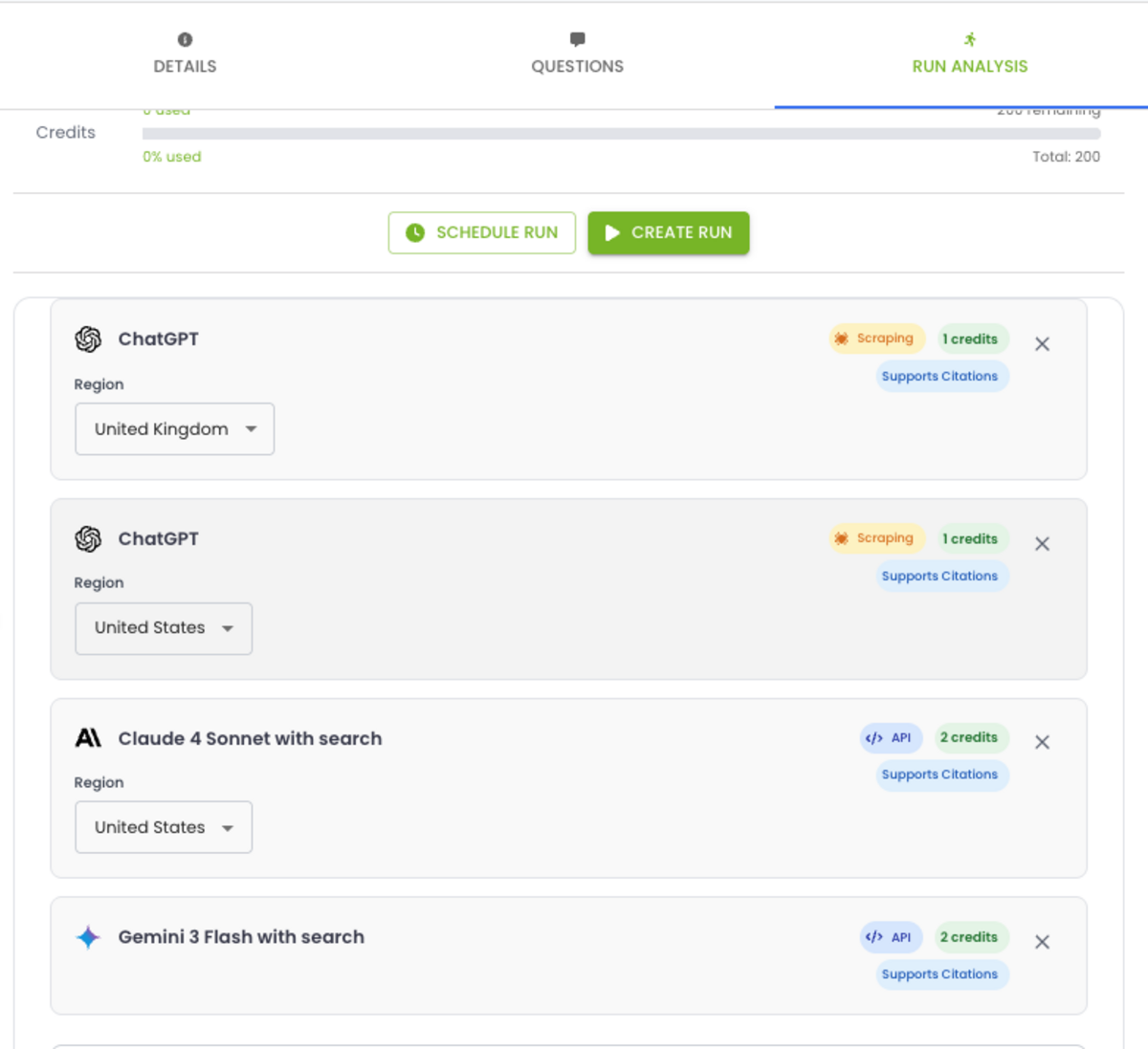
Task: Click the Details info icon
Action: pyautogui.click(x=185, y=39)
